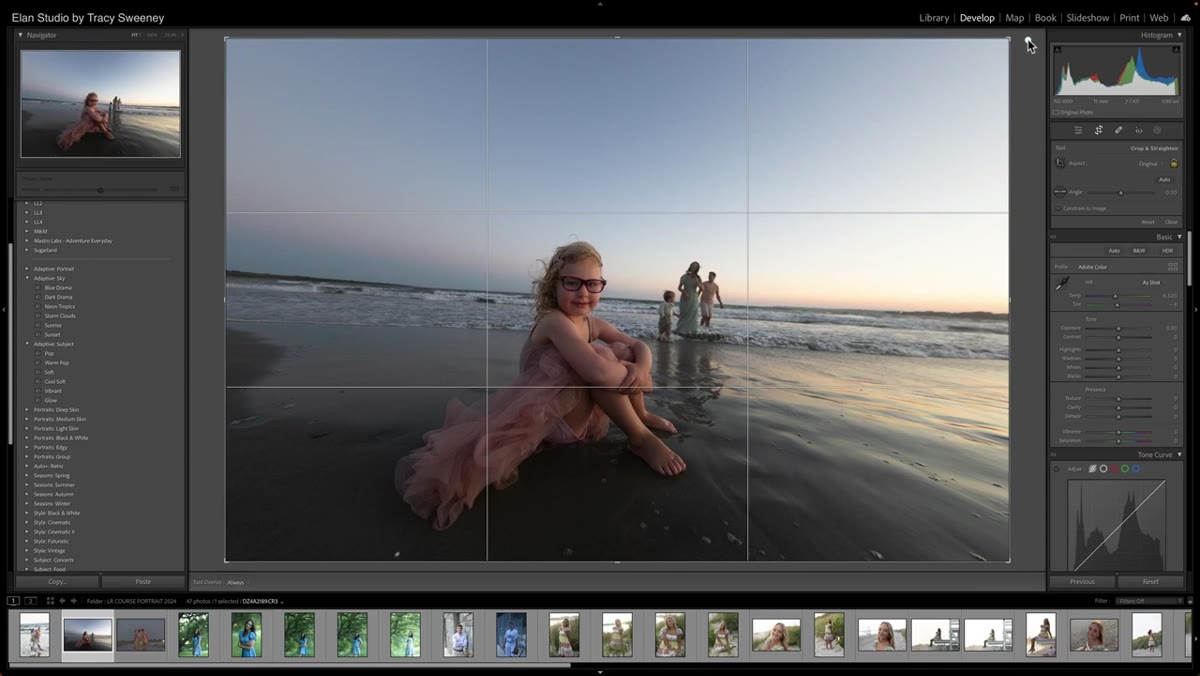Viewport: 1200px width, 676px height.
Task: Open grid view icon in filmstrip bar
Action: click(x=50, y=601)
